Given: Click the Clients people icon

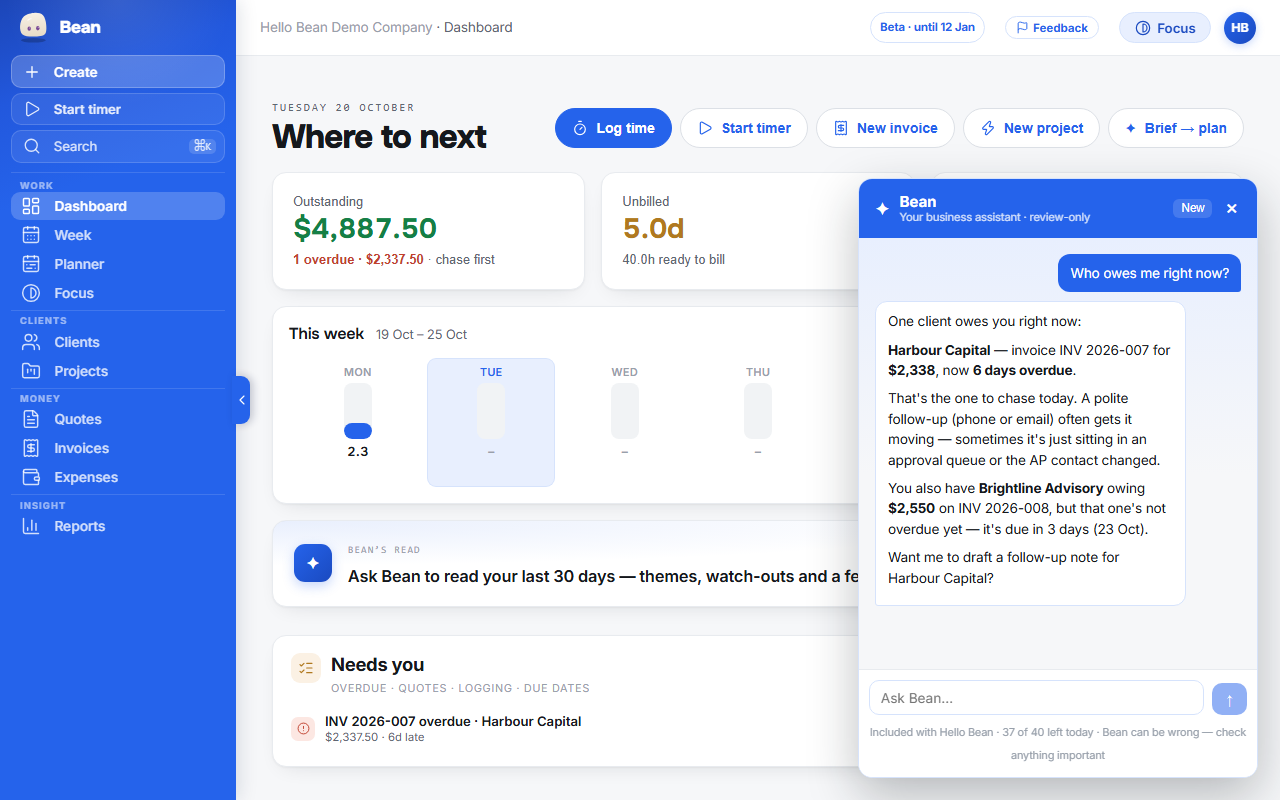Looking at the screenshot, I should (31, 342).
